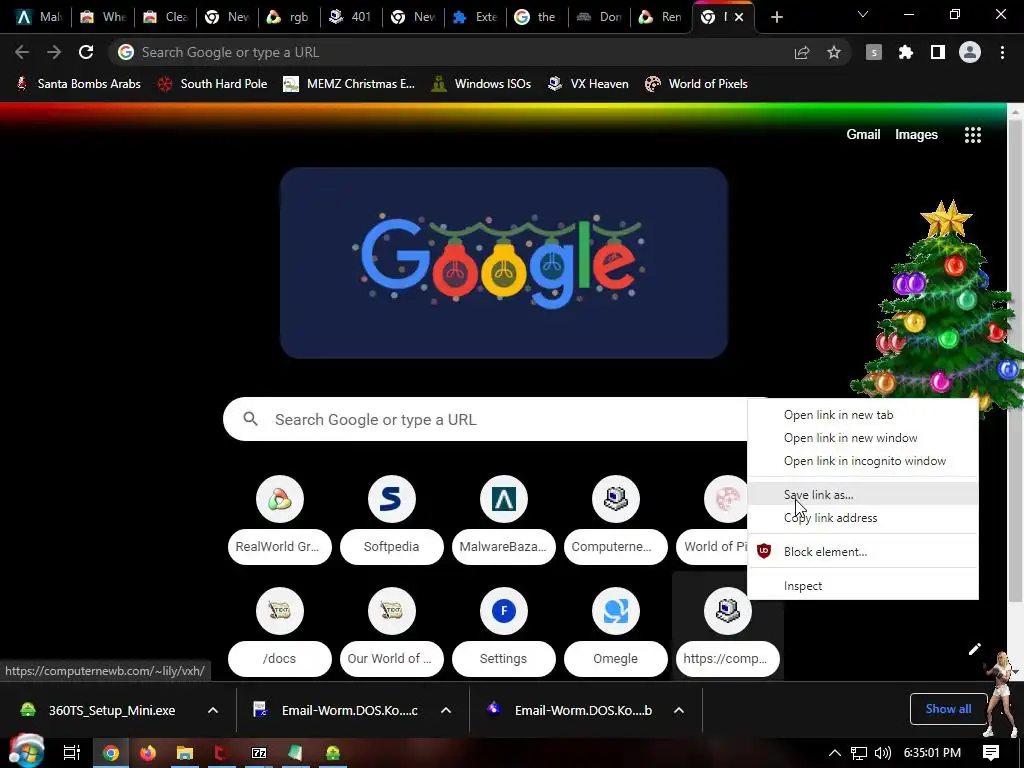Choose Block element... from context menu
The height and width of the screenshot is (768, 1024).
click(x=863, y=552)
